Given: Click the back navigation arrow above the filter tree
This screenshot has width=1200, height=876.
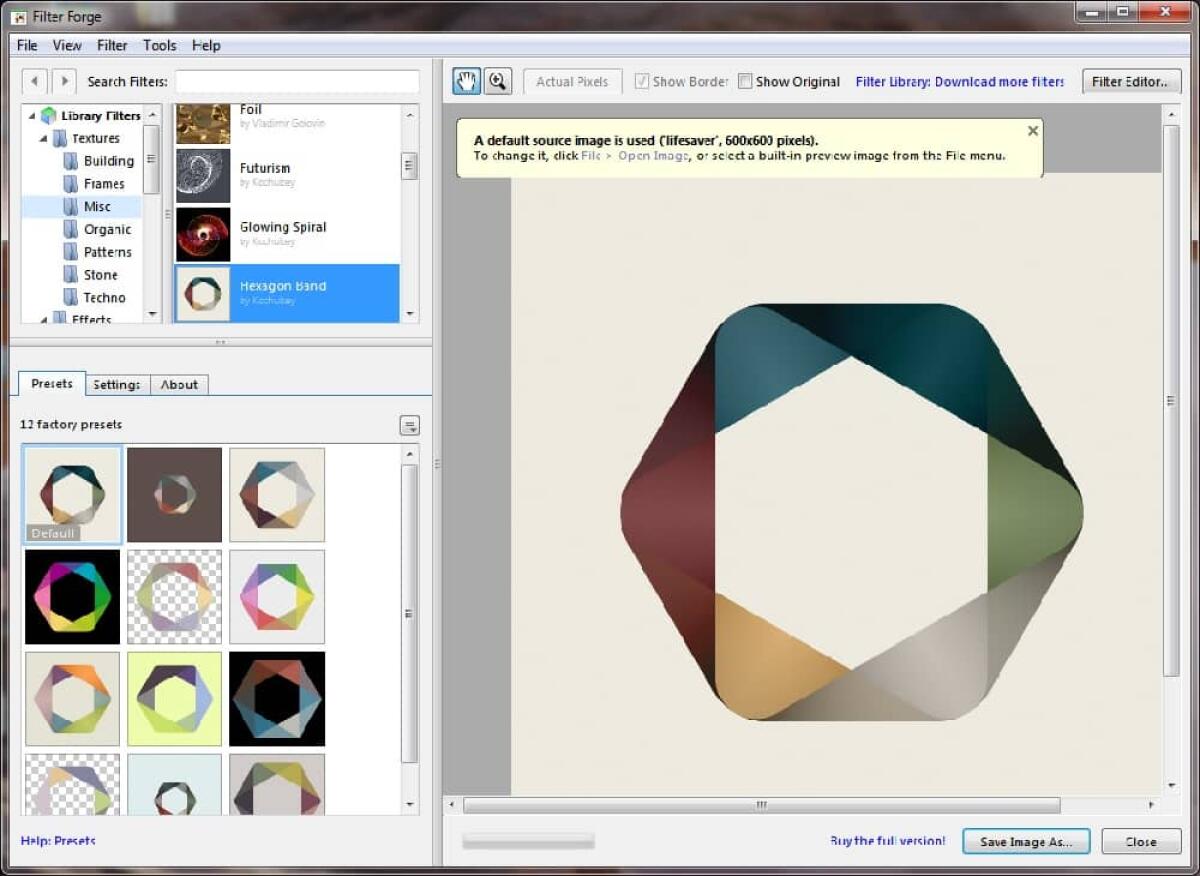Looking at the screenshot, I should pyautogui.click(x=34, y=81).
